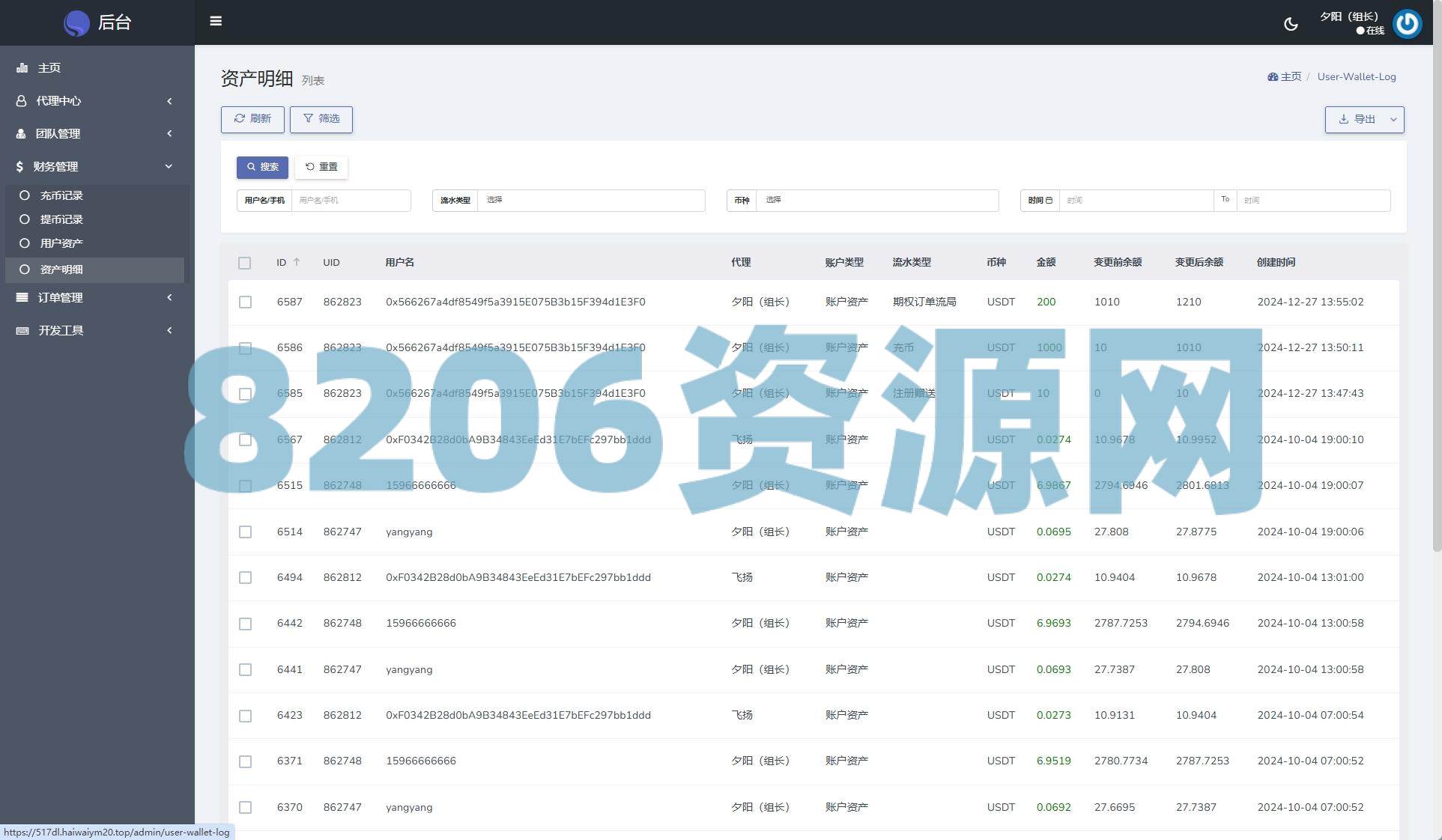Check the select-all checkbox in table header
This screenshot has width=1442, height=840.
(244, 263)
